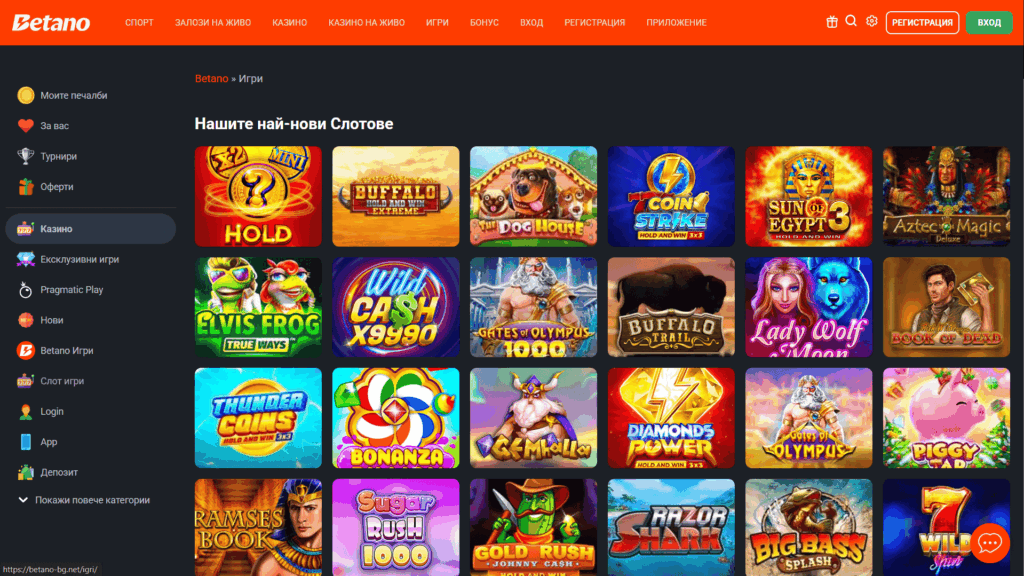Select the Казино sidebar category
Image resolution: width=1024 pixels, height=576 pixels.
(x=91, y=229)
